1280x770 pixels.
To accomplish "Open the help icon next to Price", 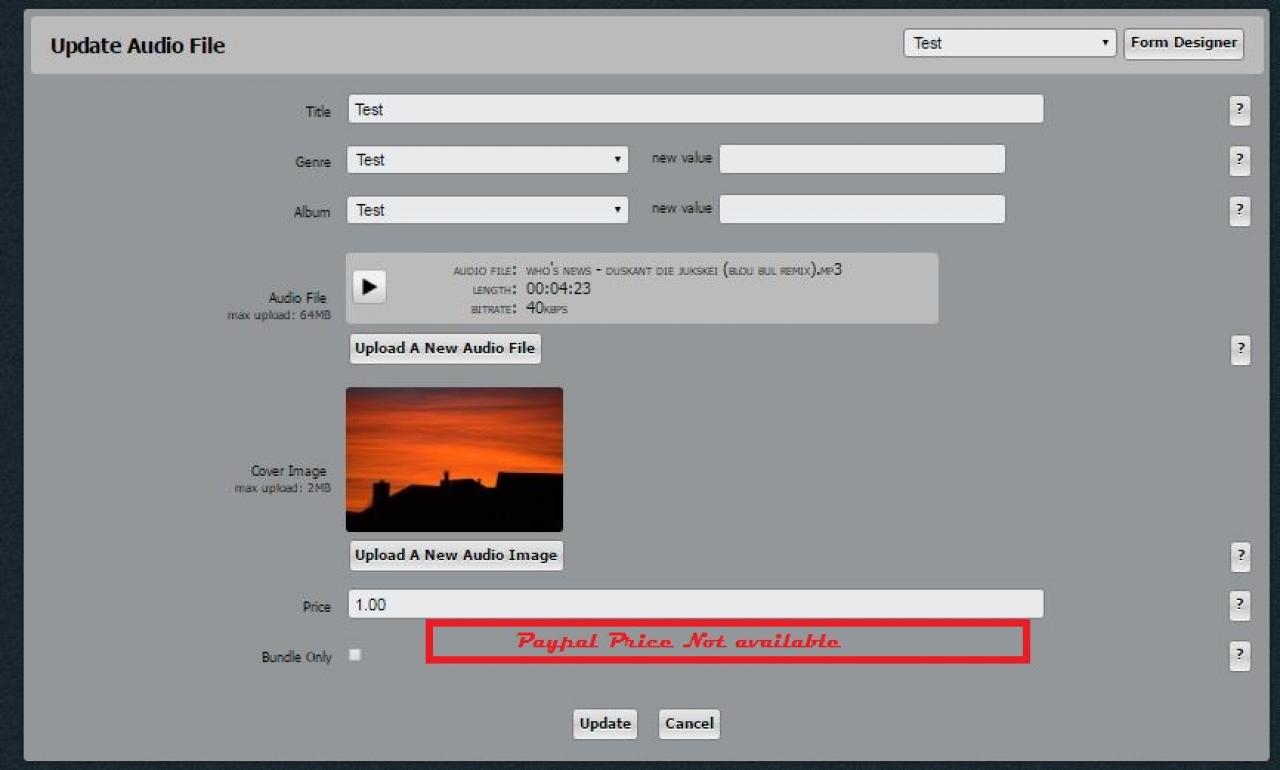I will pos(1239,605).
